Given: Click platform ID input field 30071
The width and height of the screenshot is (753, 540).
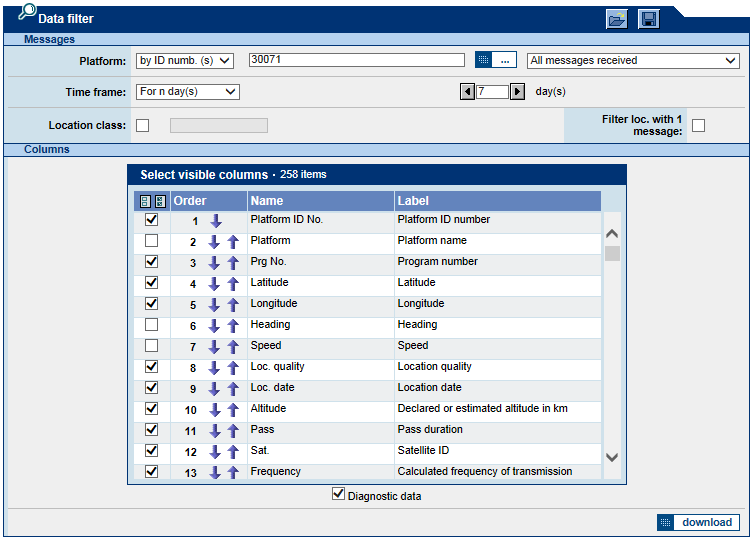Looking at the screenshot, I should tap(357, 60).
